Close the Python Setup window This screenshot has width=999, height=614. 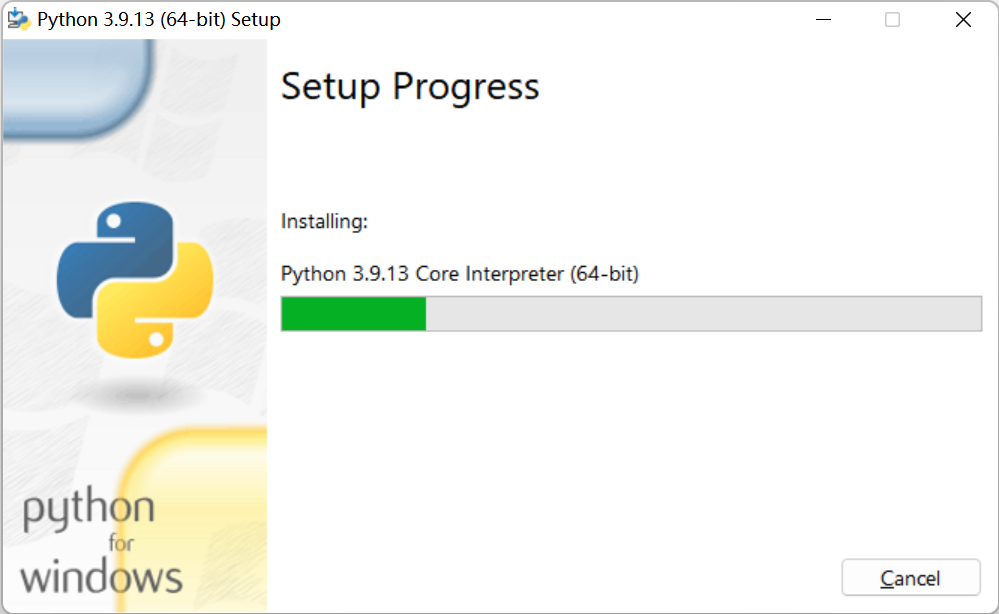[x=963, y=20]
